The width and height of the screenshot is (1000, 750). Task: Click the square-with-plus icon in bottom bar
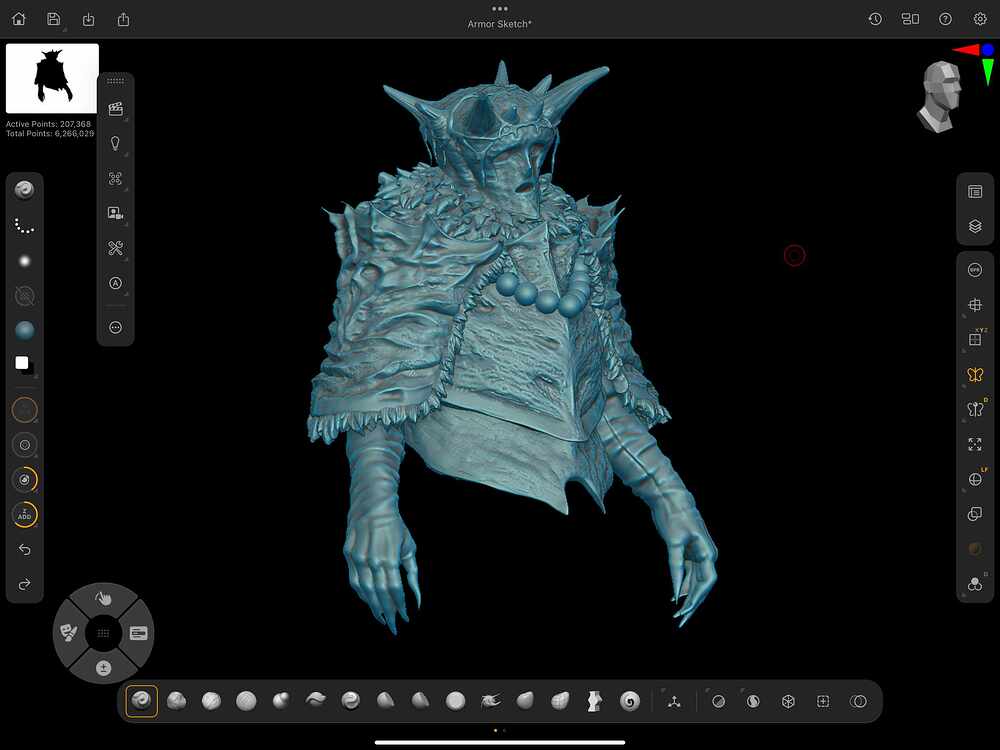(823, 702)
